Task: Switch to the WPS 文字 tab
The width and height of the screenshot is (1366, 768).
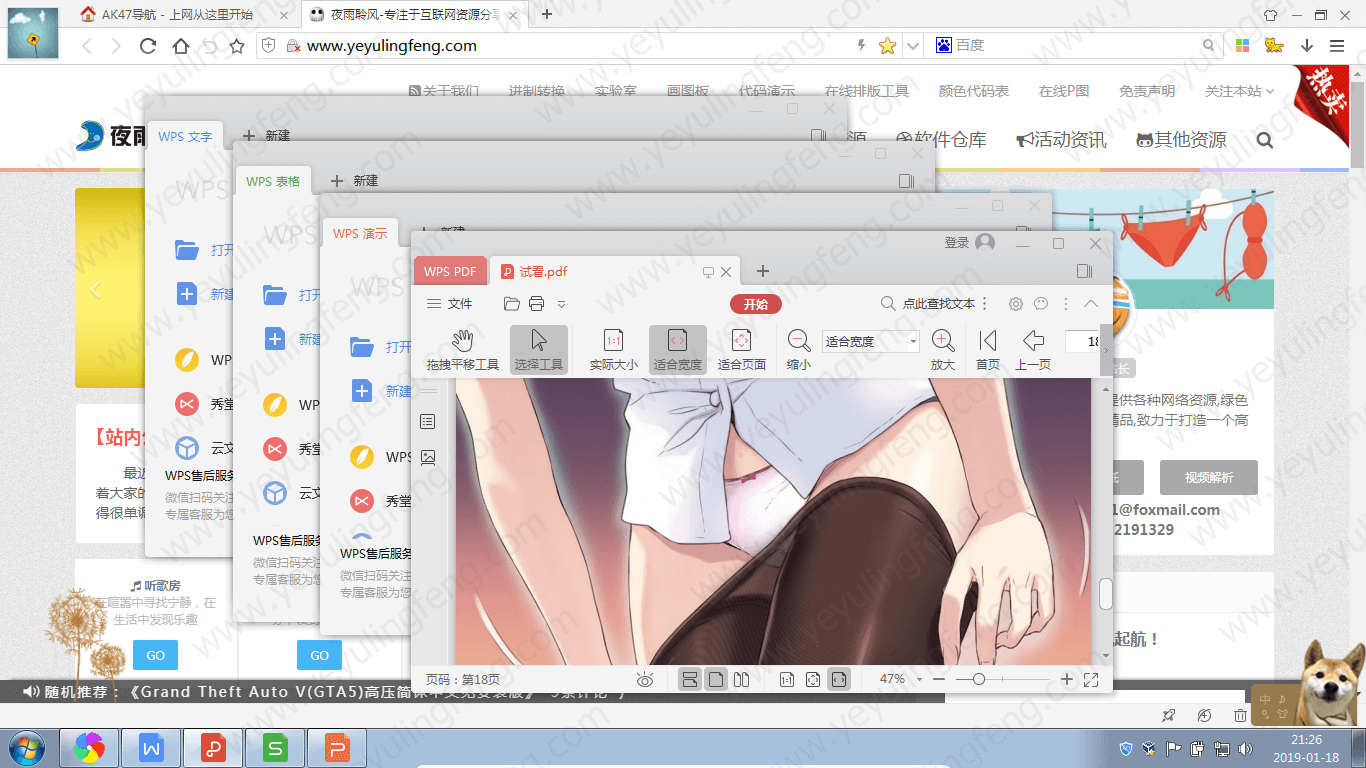Action: (x=186, y=136)
